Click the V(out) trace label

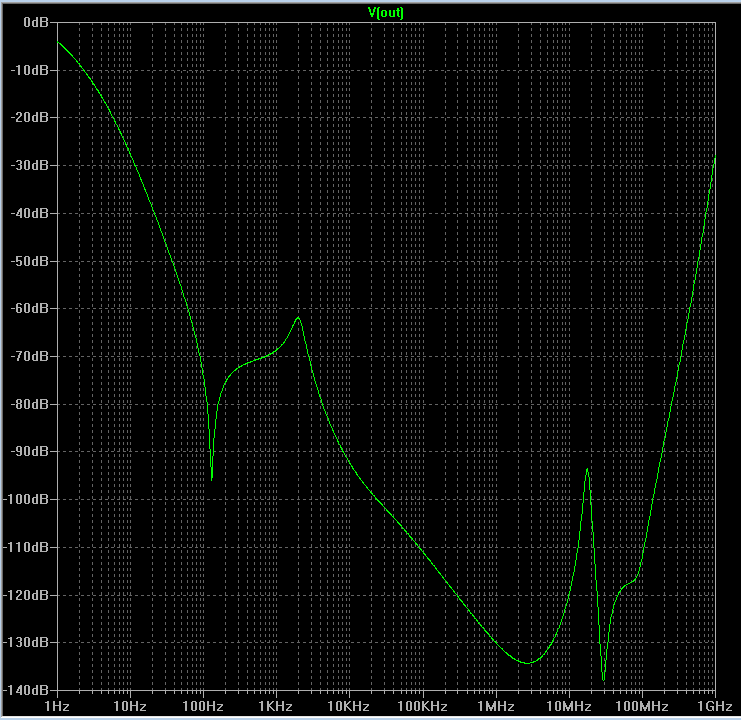click(386, 13)
